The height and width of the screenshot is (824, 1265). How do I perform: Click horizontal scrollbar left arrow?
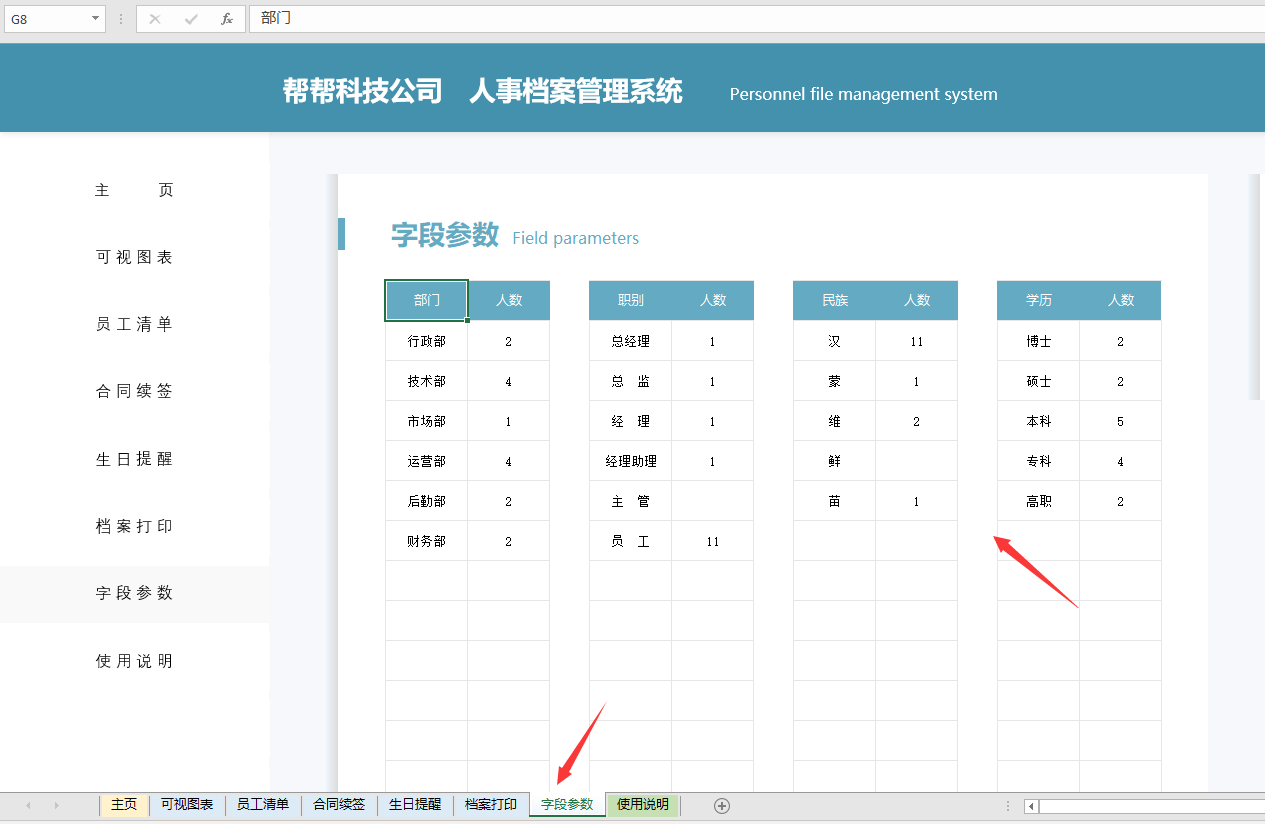click(x=1032, y=806)
